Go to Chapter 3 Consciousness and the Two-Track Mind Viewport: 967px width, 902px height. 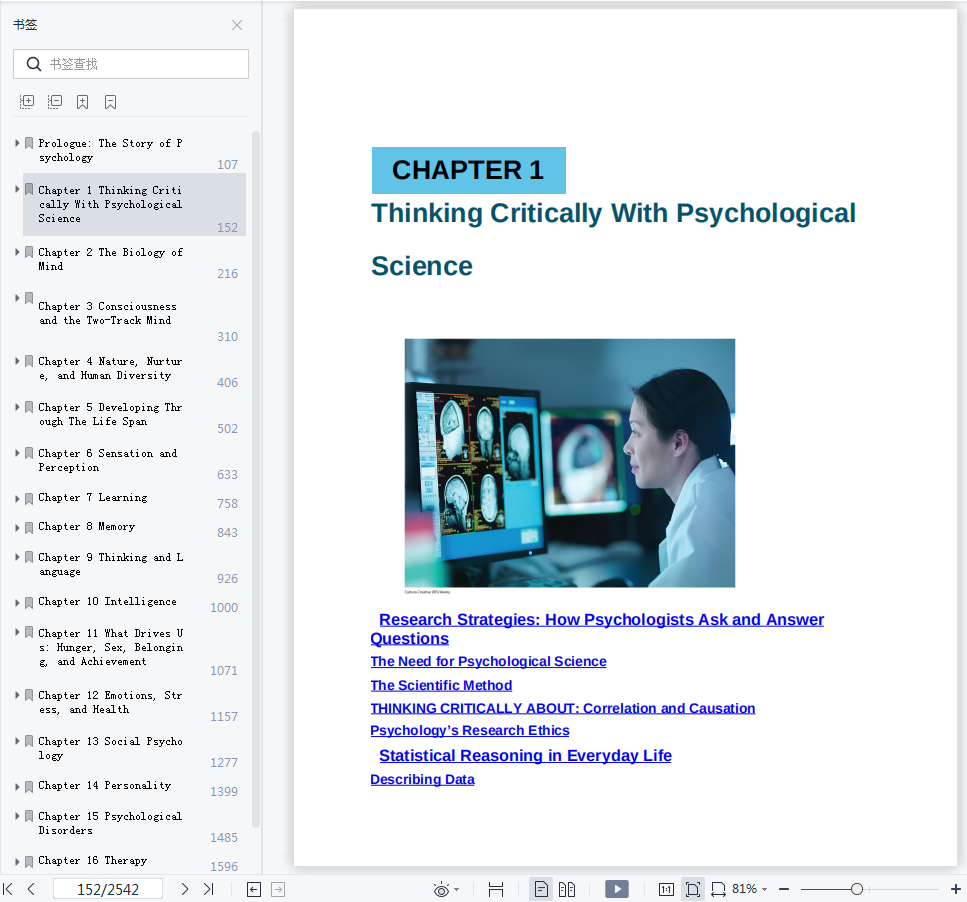(107, 313)
